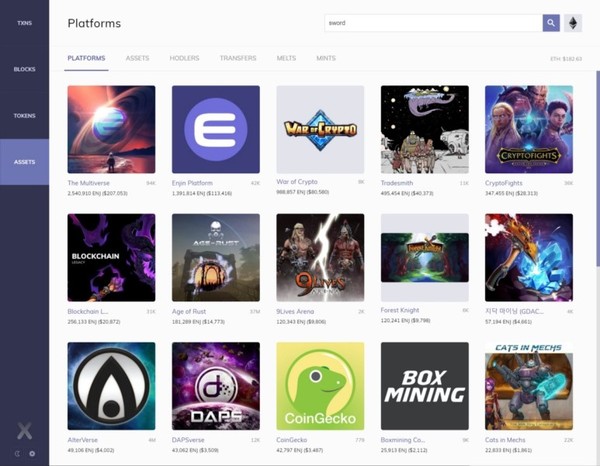Click '495,454 ENJ ($40,373)' value
This screenshot has height=466, width=600.
[407, 194]
